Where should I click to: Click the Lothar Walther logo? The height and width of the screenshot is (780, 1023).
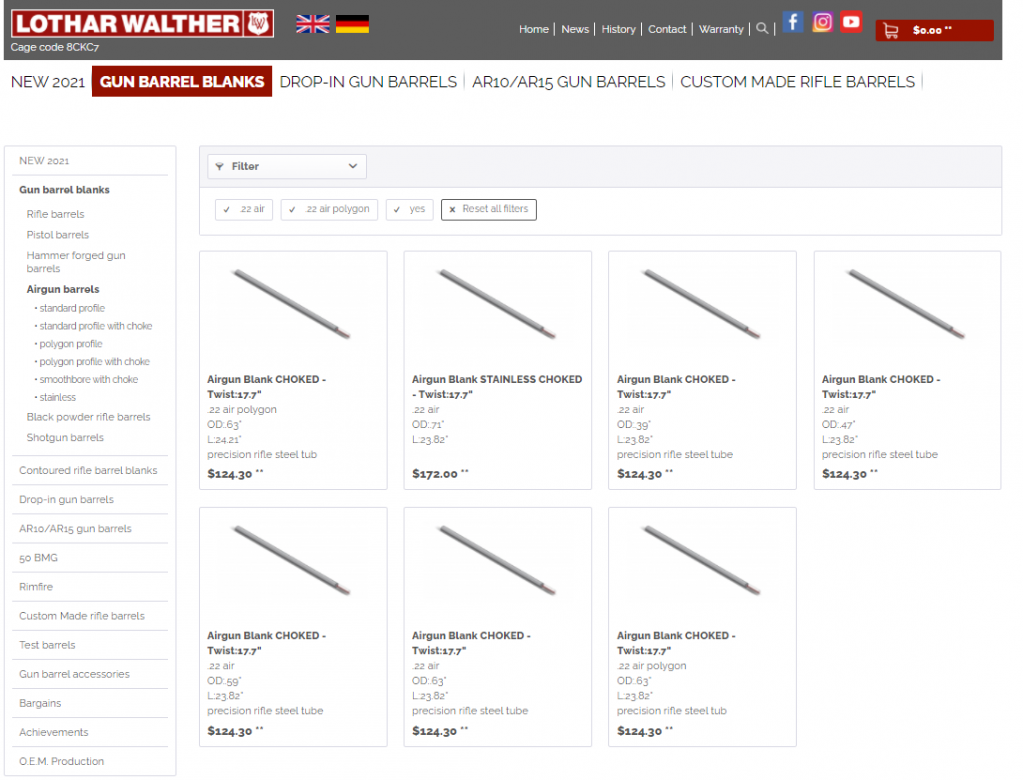pyautogui.click(x=142, y=24)
